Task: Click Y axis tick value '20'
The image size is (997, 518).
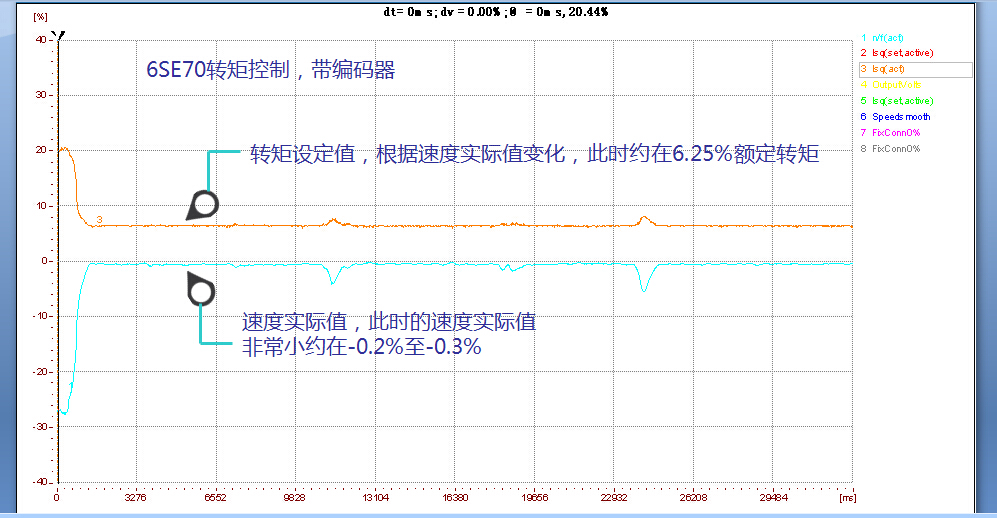Action: point(40,150)
